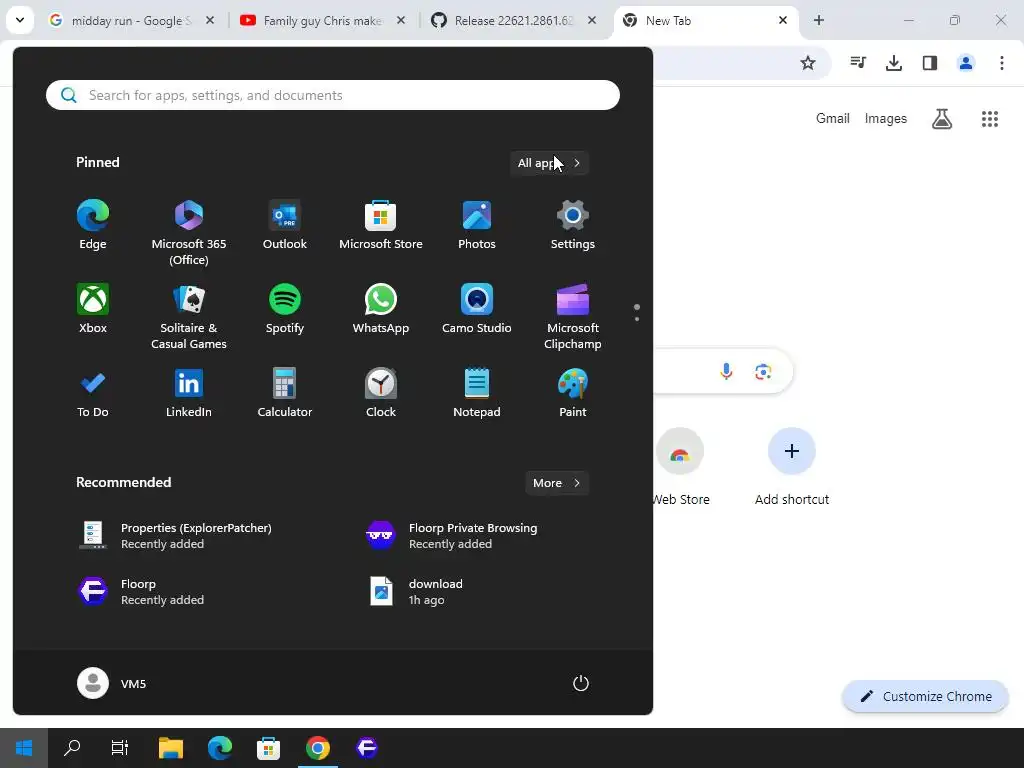Open Chrome three-dot menu

tap(1001, 63)
